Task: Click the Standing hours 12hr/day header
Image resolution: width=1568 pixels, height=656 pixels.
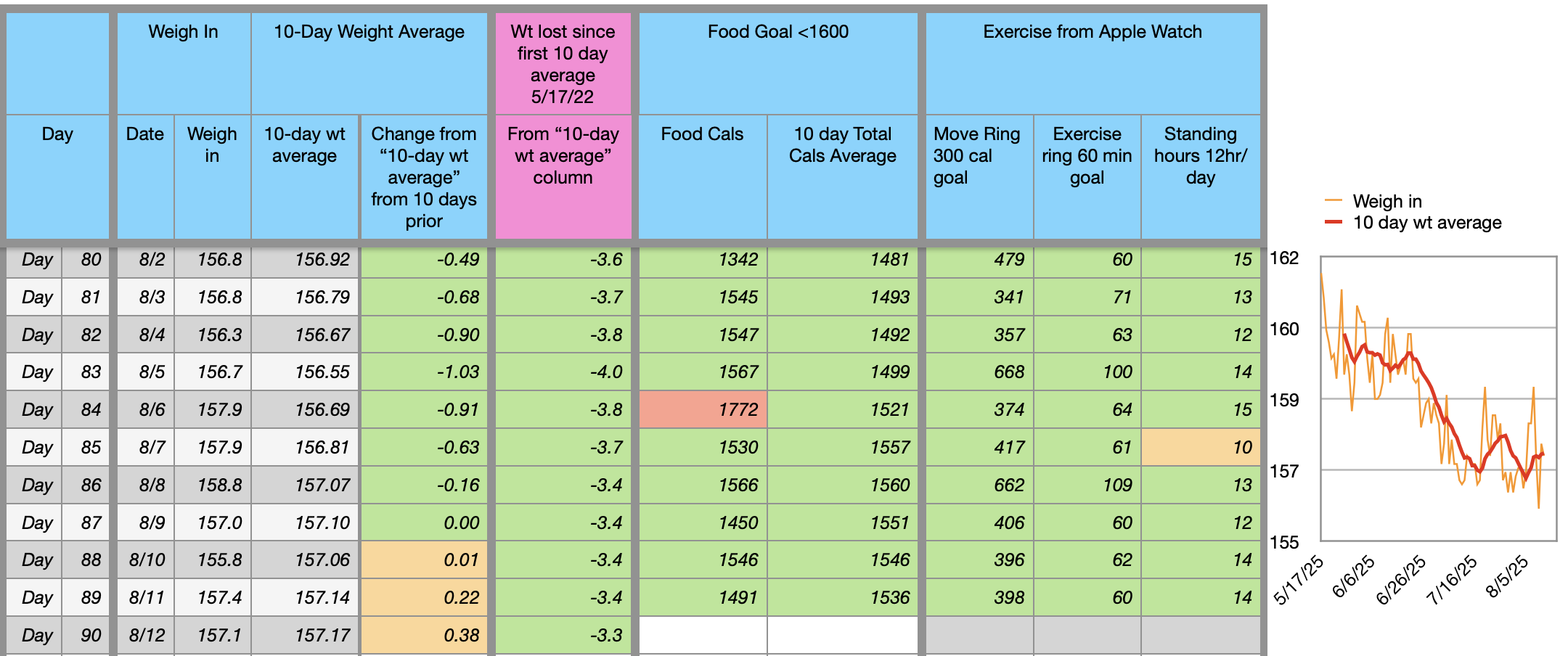Action: click(1201, 176)
